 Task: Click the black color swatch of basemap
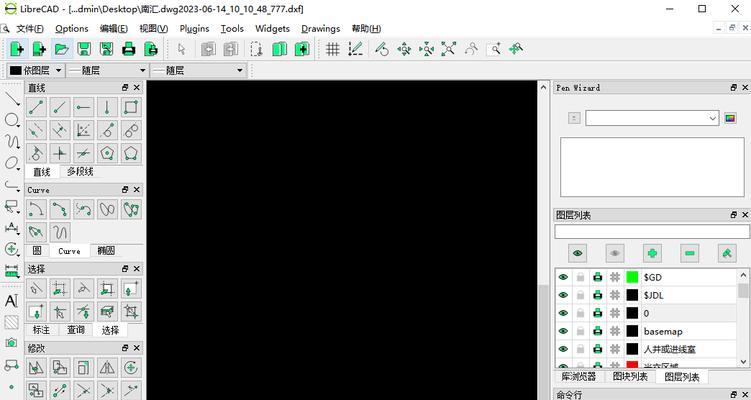coord(632,331)
